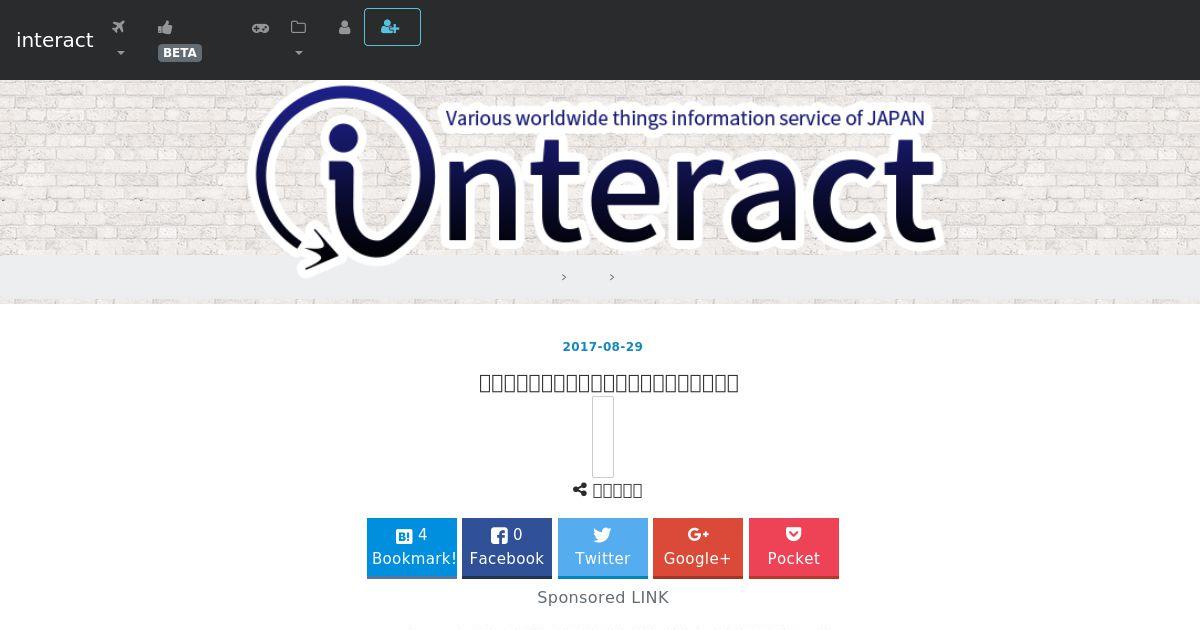Click the thumbs-up icon in navbar
This screenshot has width=1200, height=630.
(x=165, y=27)
